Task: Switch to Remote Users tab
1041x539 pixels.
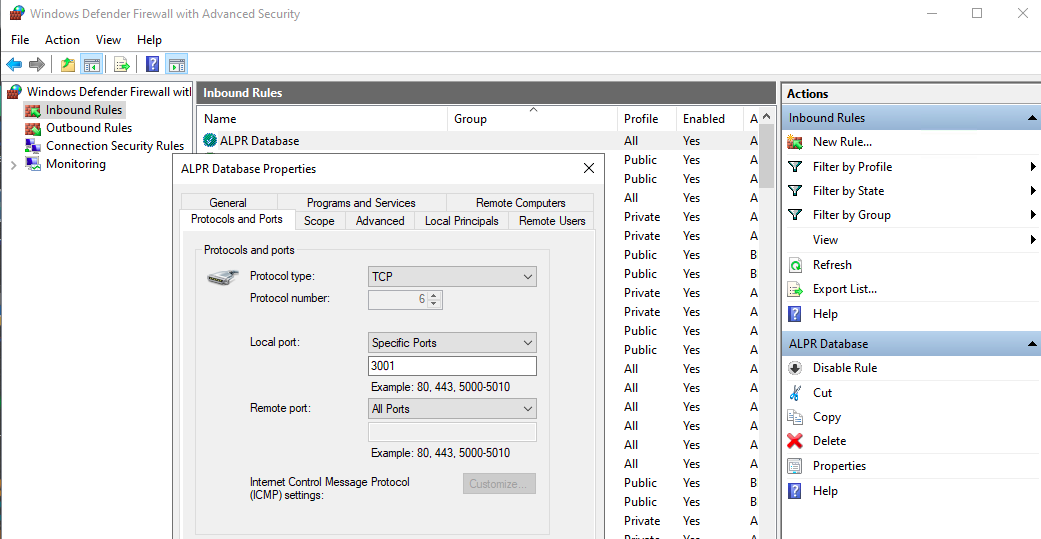Action: 552,221
